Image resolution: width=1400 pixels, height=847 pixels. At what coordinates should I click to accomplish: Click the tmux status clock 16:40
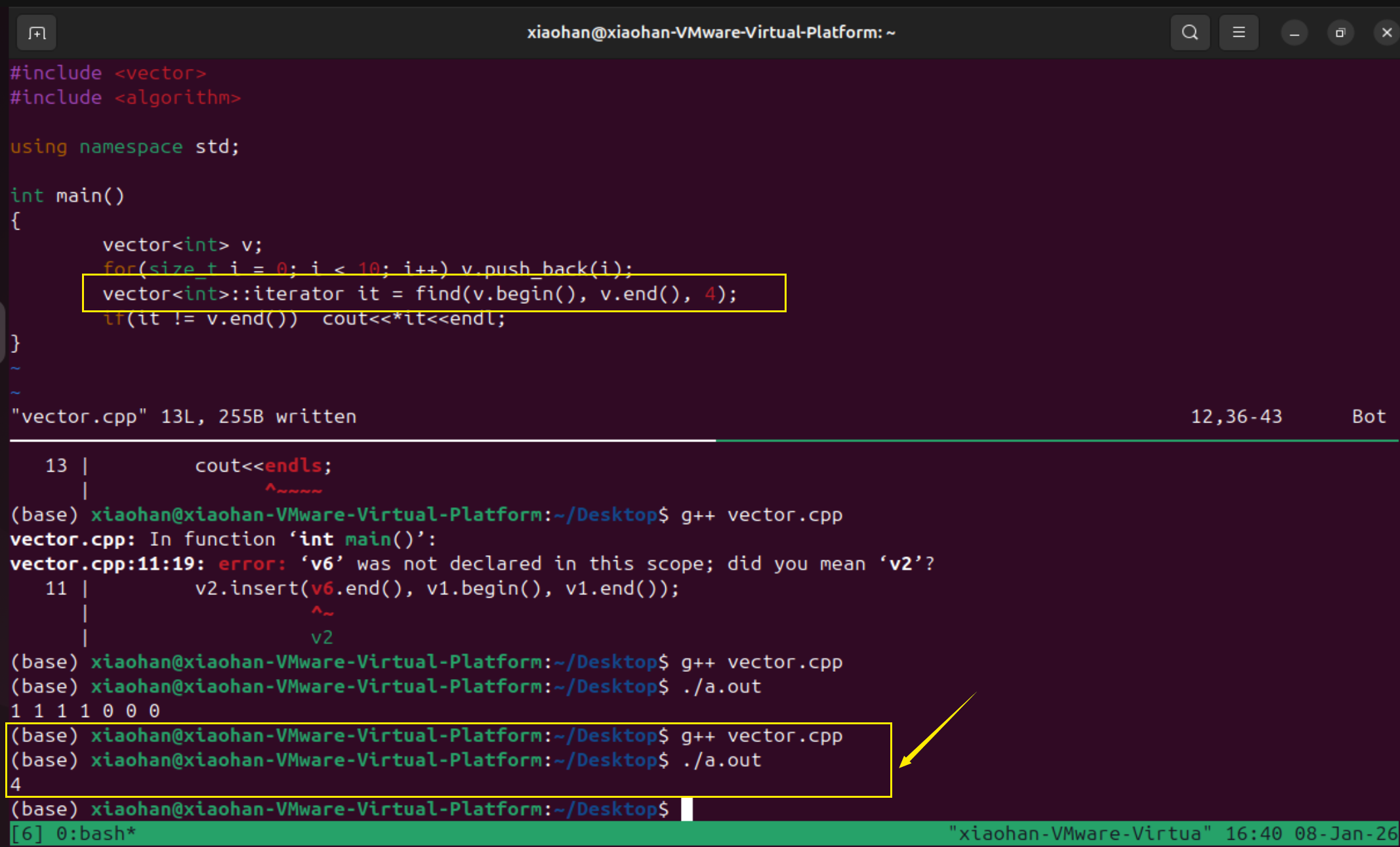coord(1253,834)
